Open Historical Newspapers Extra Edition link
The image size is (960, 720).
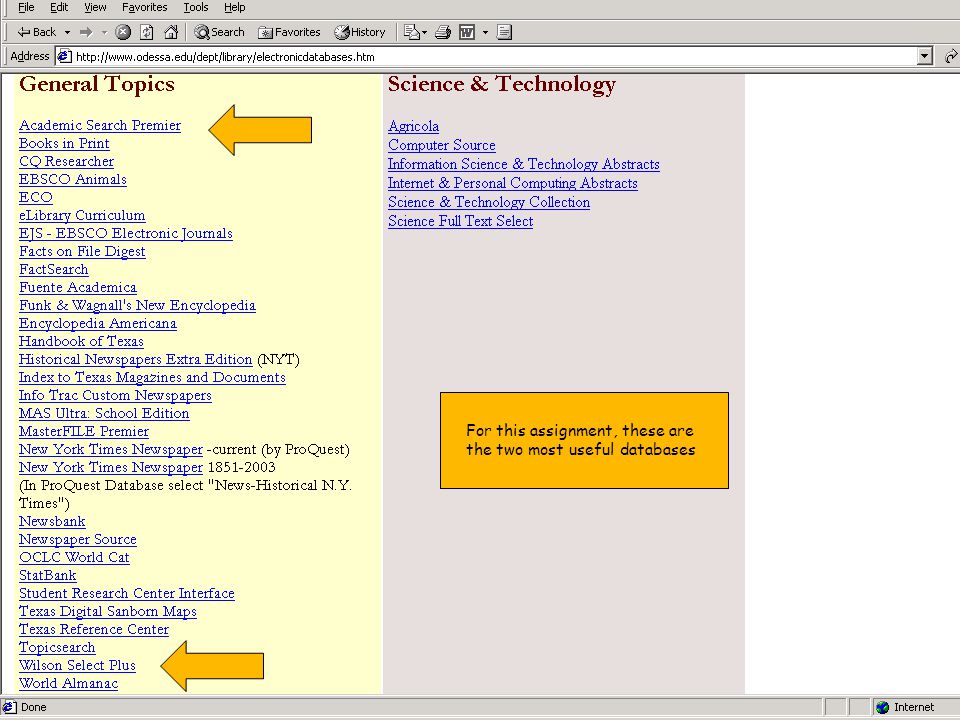[x=135, y=359]
